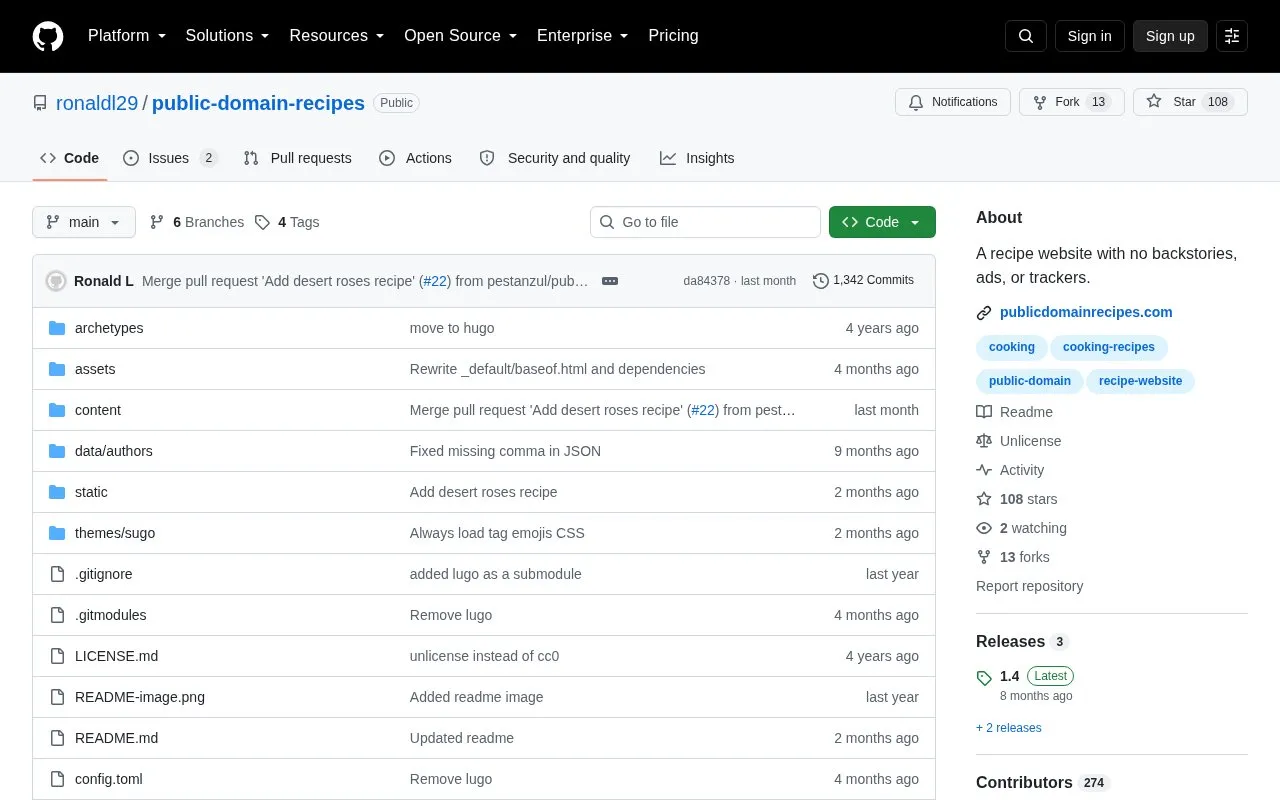
Task: Open the search magnifier button
Action: pos(1026,36)
